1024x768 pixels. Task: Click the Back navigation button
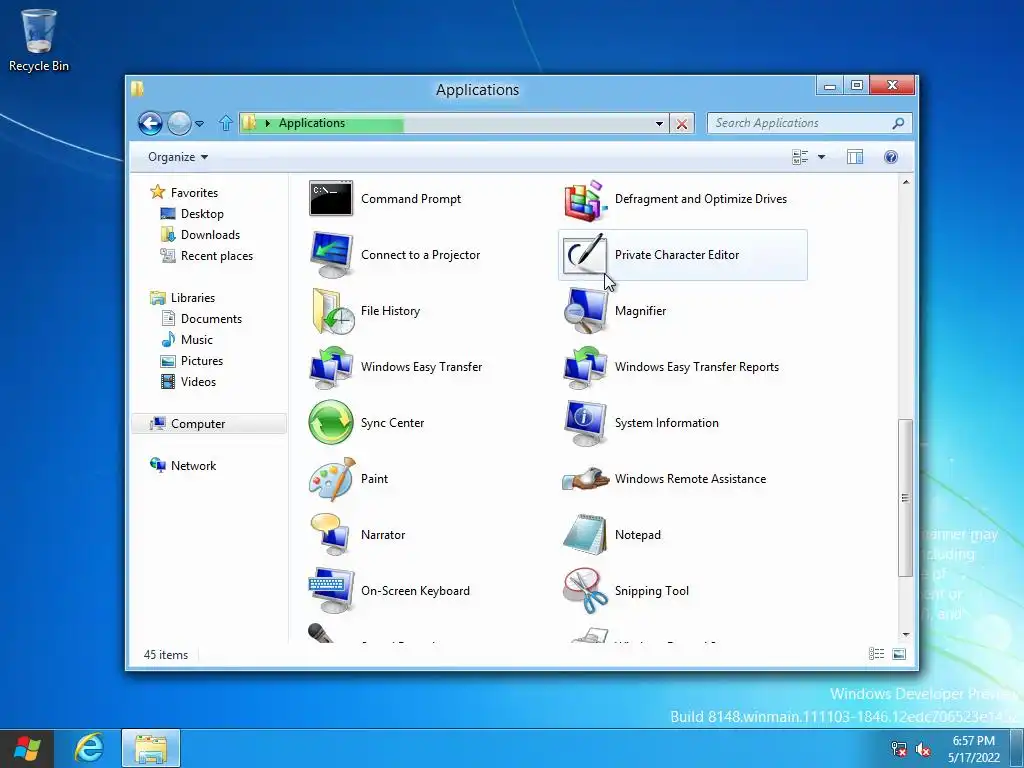(150, 123)
